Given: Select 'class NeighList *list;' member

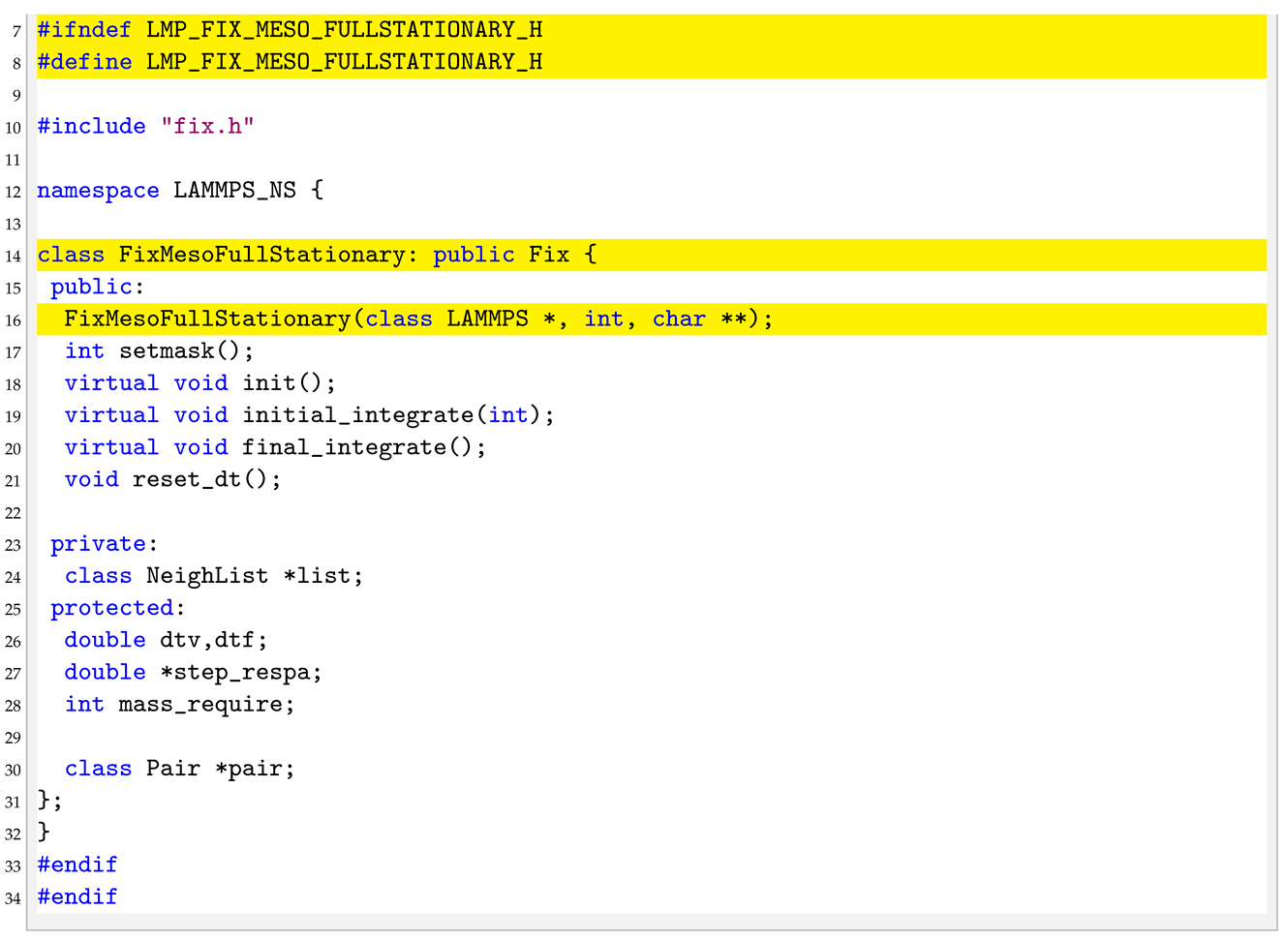Looking at the screenshot, I should (214, 576).
